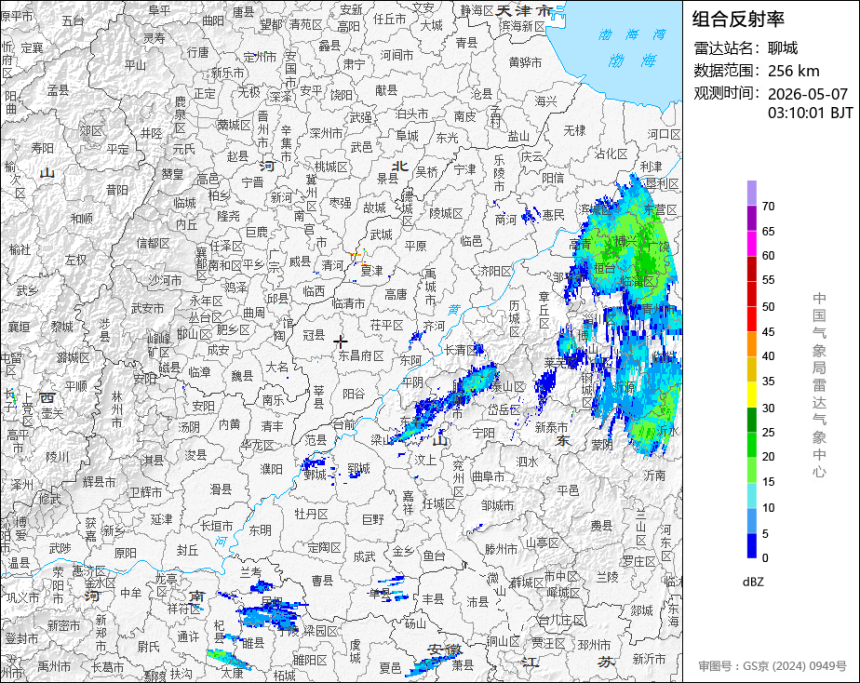Viewport: 860px width, 683px height.
Task: Click the 东昌府区 map label
Action: tap(360, 356)
